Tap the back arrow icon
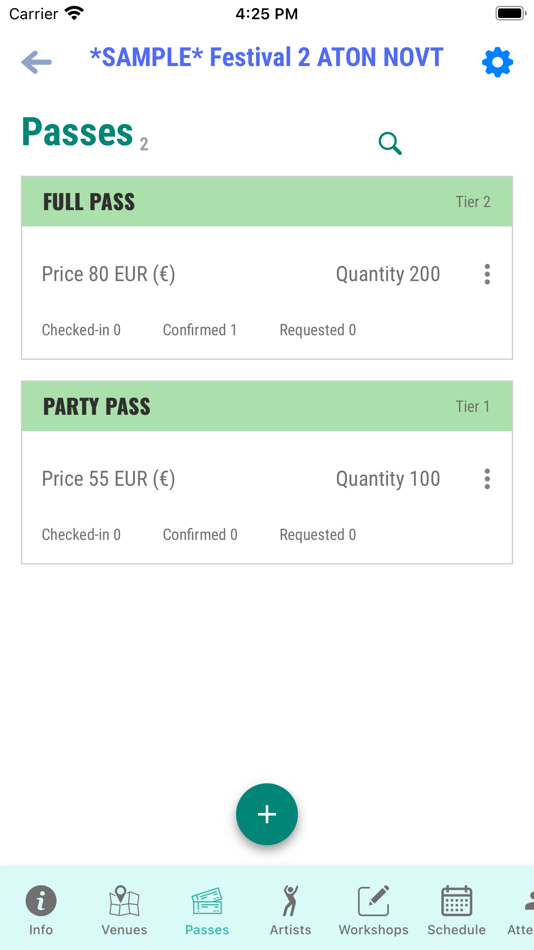This screenshot has width=534, height=950. pyautogui.click(x=36, y=62)
